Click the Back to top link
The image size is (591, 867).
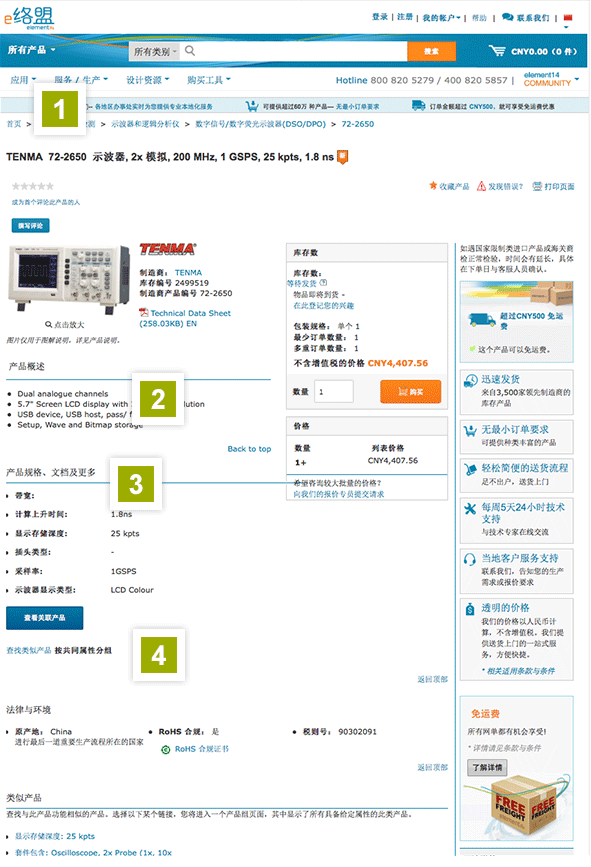[249, 449]
